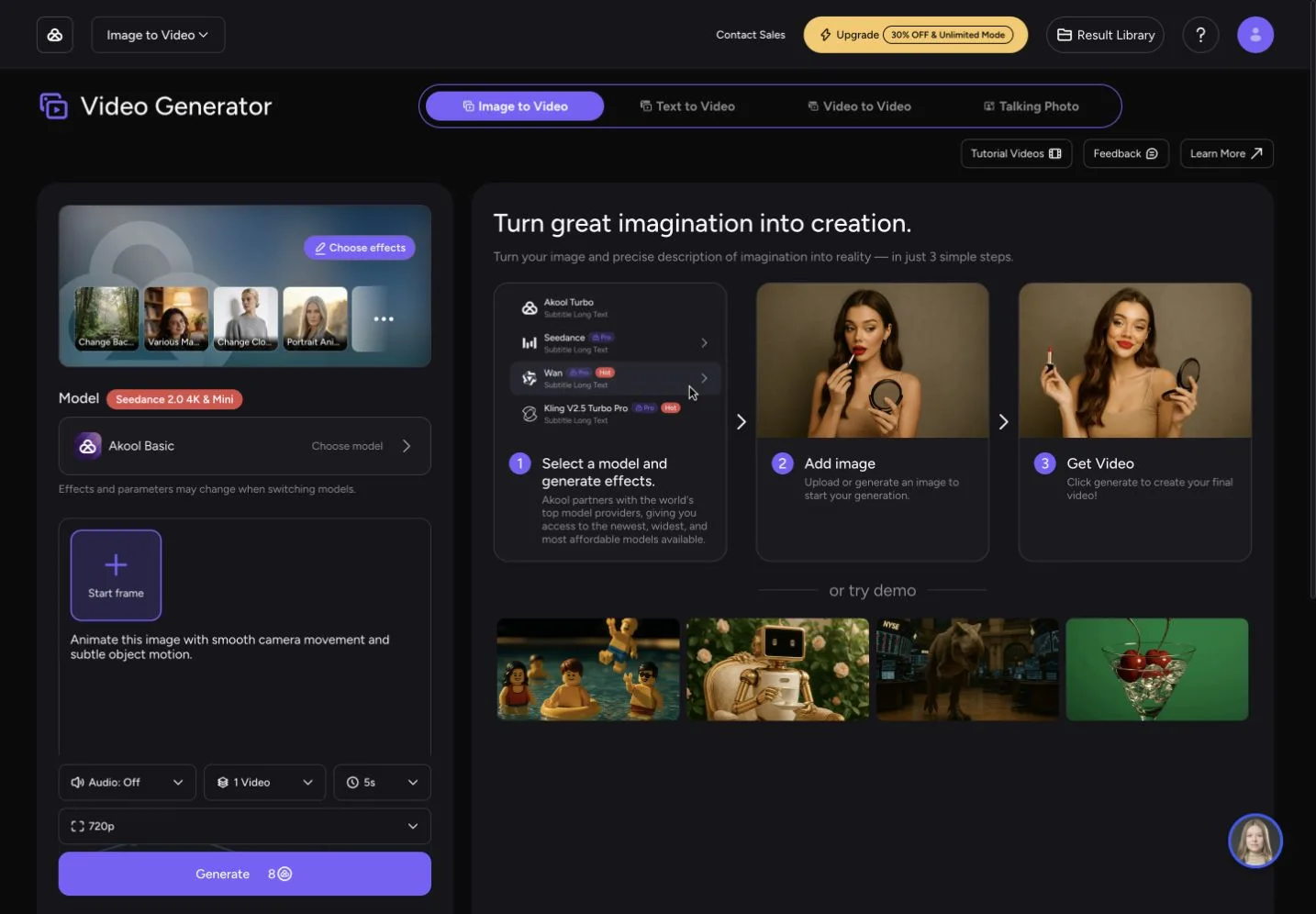
Task: Click the chat icon in Feedback
Action: 1152,153
